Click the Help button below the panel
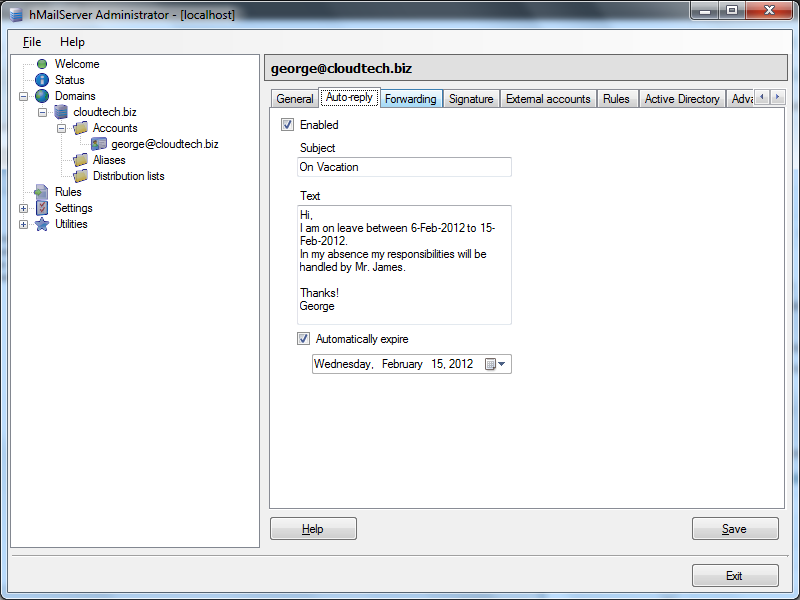Viewport: 800px width, 600px height. tap(313, 529)
